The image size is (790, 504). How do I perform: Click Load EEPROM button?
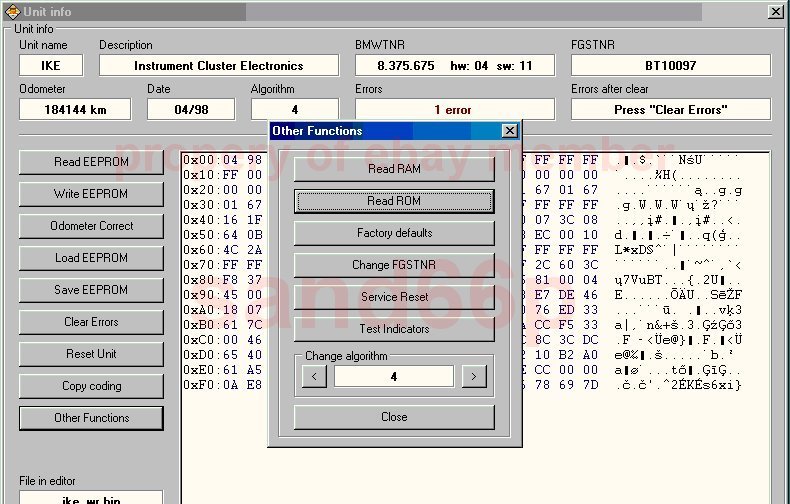tap(91, 258)
